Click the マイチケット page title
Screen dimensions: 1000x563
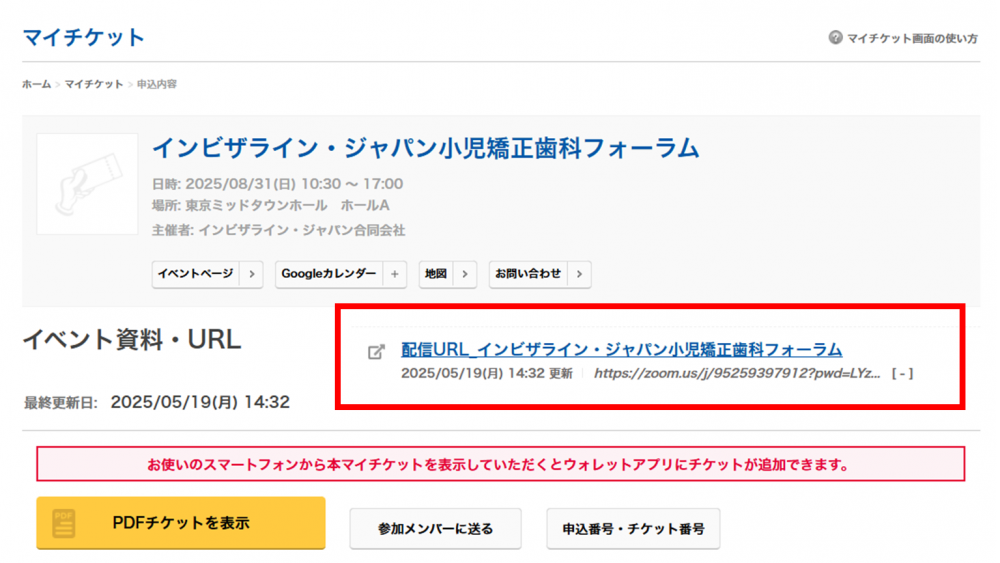tap(84, 38)
